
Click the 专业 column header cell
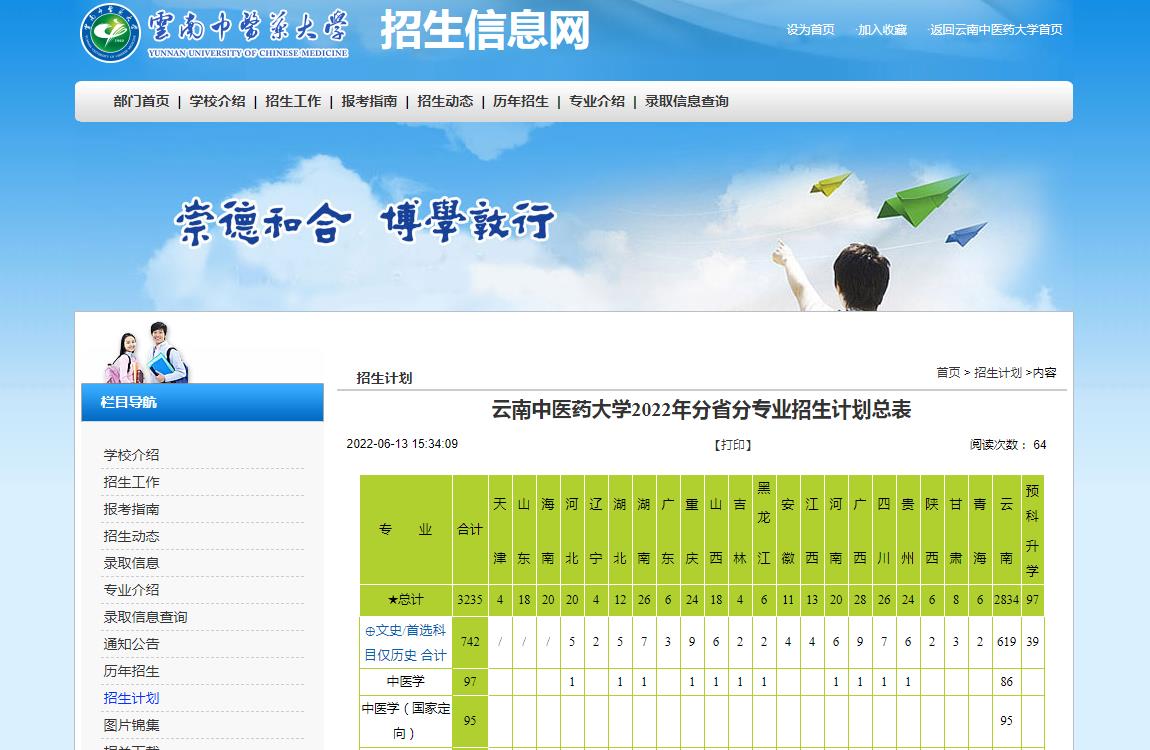coord(406,529)
